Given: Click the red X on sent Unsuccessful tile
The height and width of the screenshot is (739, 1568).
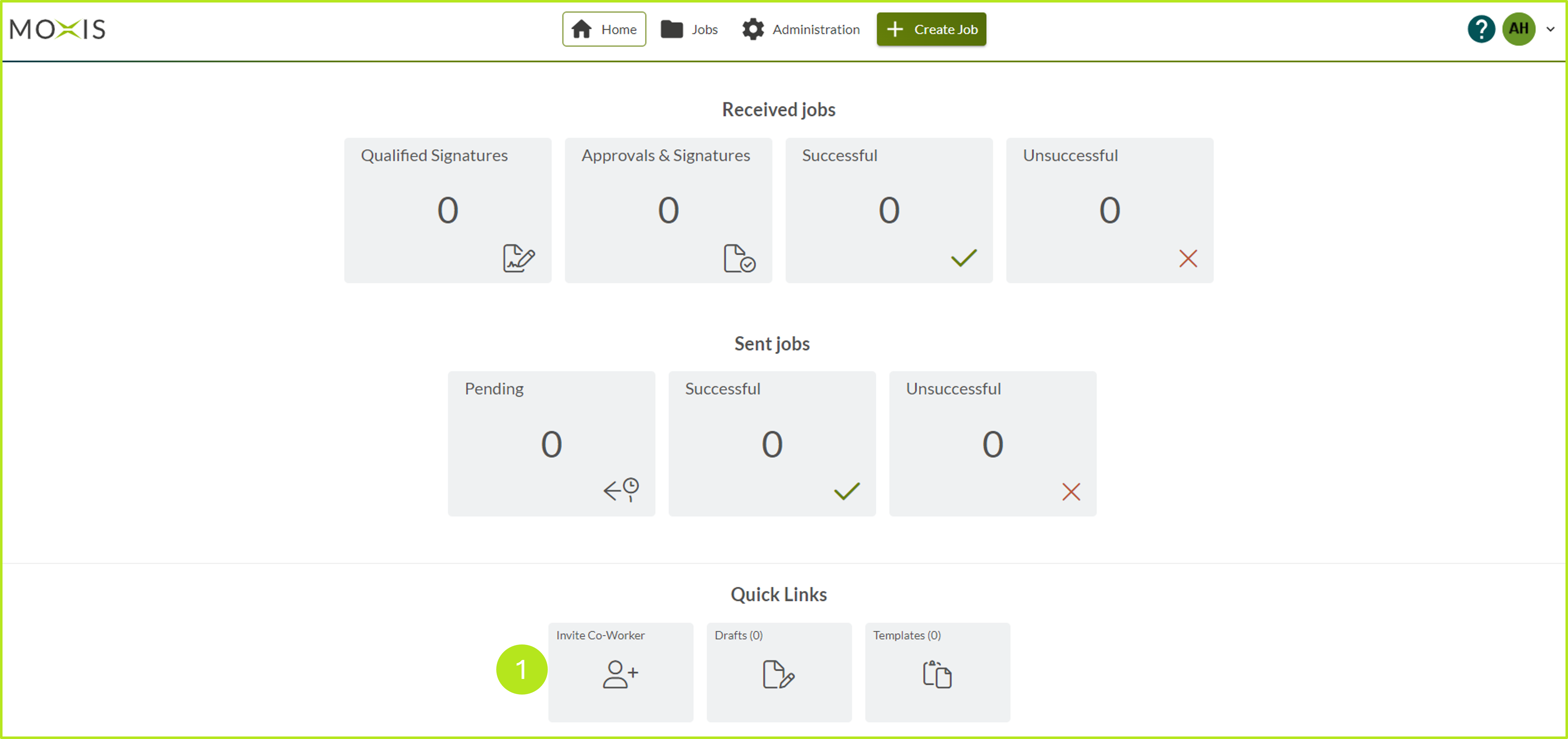Looking at the screenshot, I should (1071, 491).
